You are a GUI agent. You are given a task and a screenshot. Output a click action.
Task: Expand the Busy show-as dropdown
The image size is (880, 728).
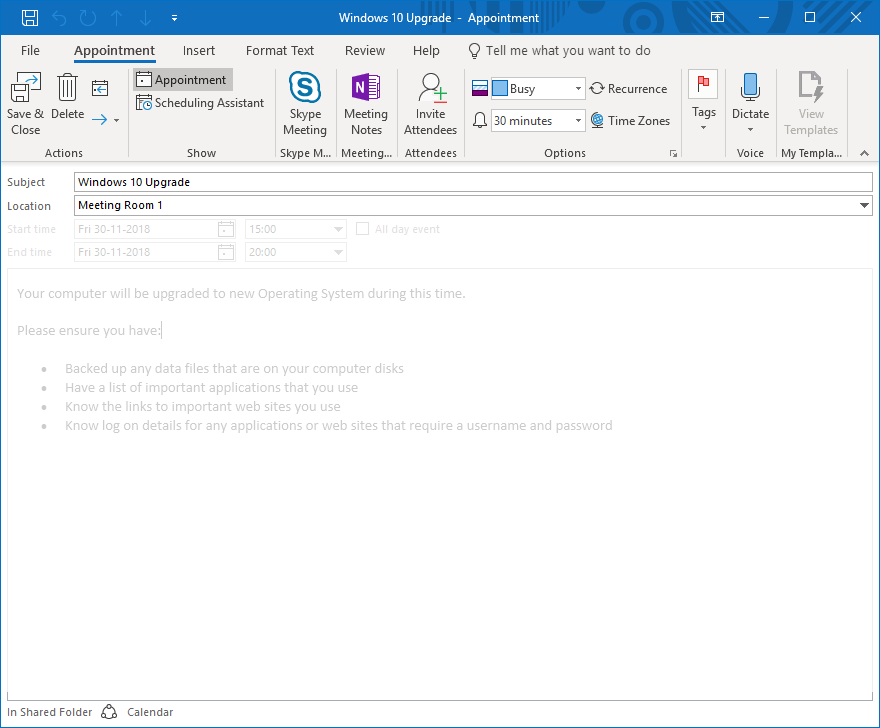pos(578,89)
